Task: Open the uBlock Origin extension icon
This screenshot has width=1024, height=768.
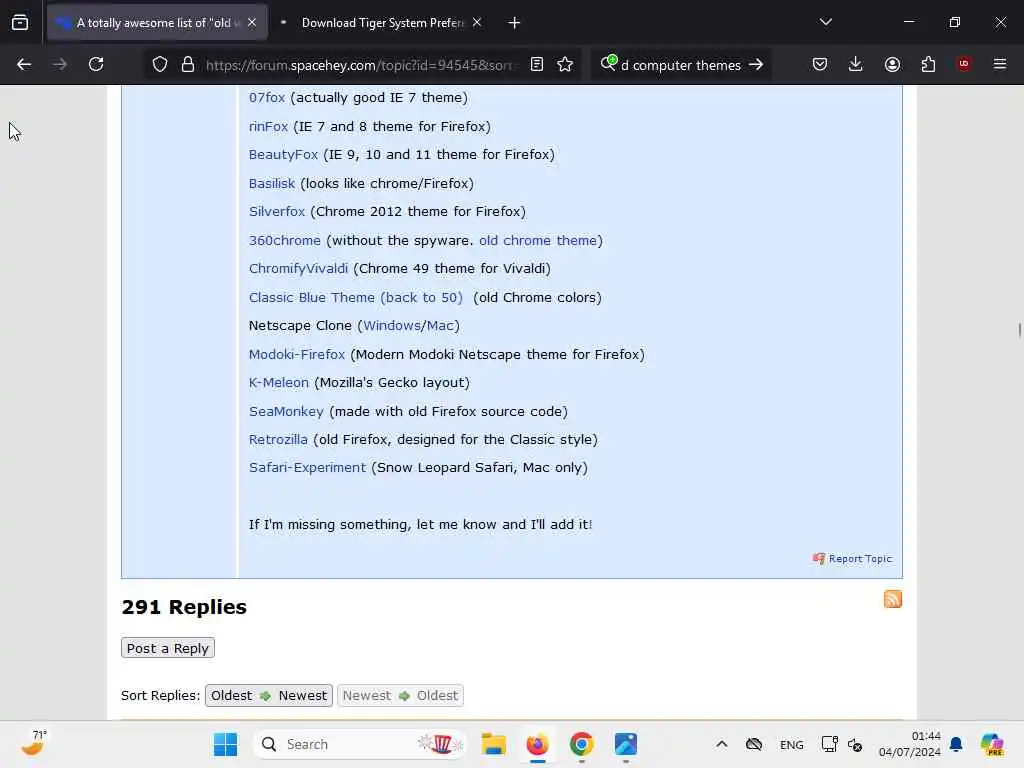Action: 964,64
